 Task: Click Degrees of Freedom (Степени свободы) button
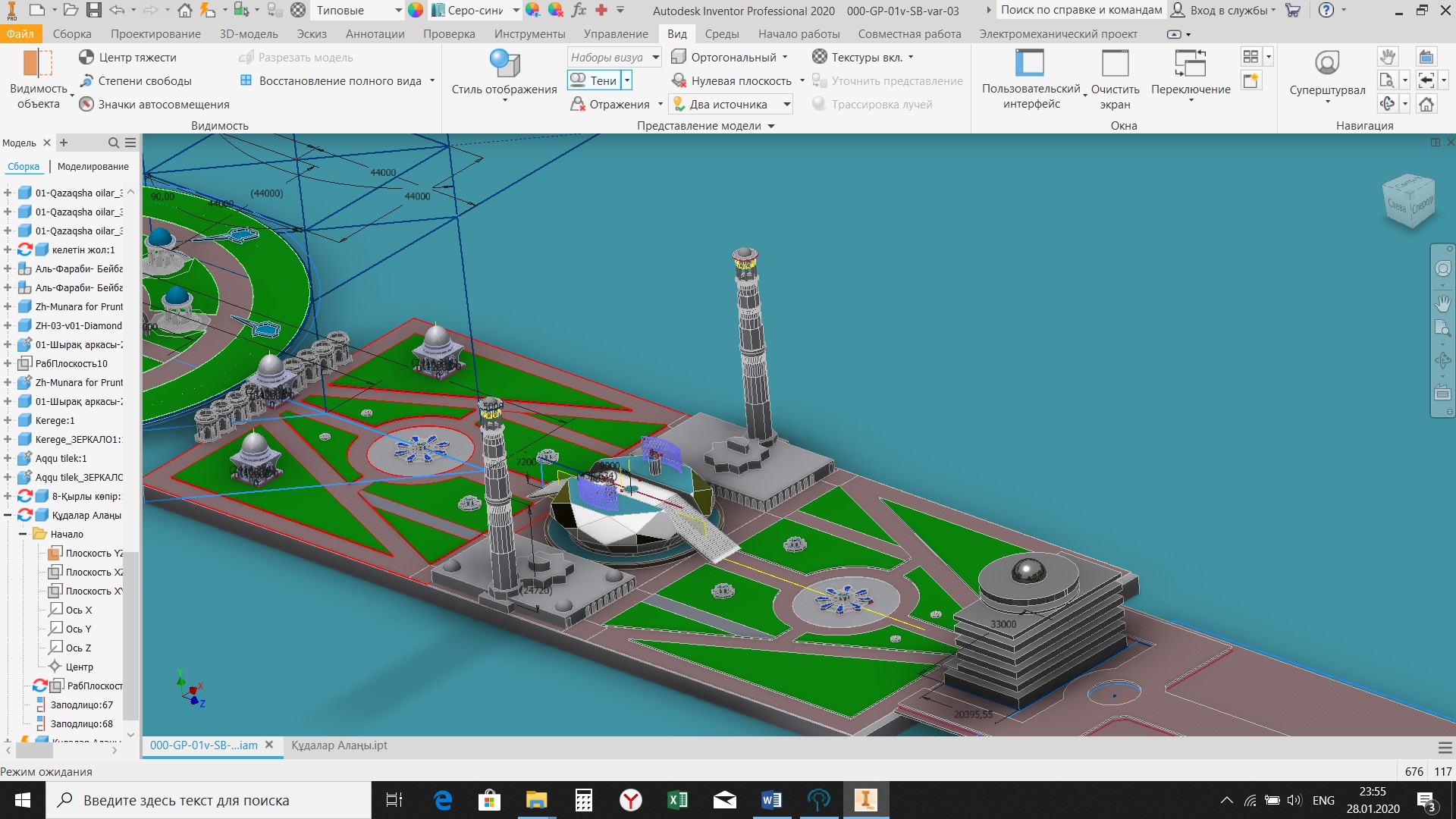coord(135,81)
